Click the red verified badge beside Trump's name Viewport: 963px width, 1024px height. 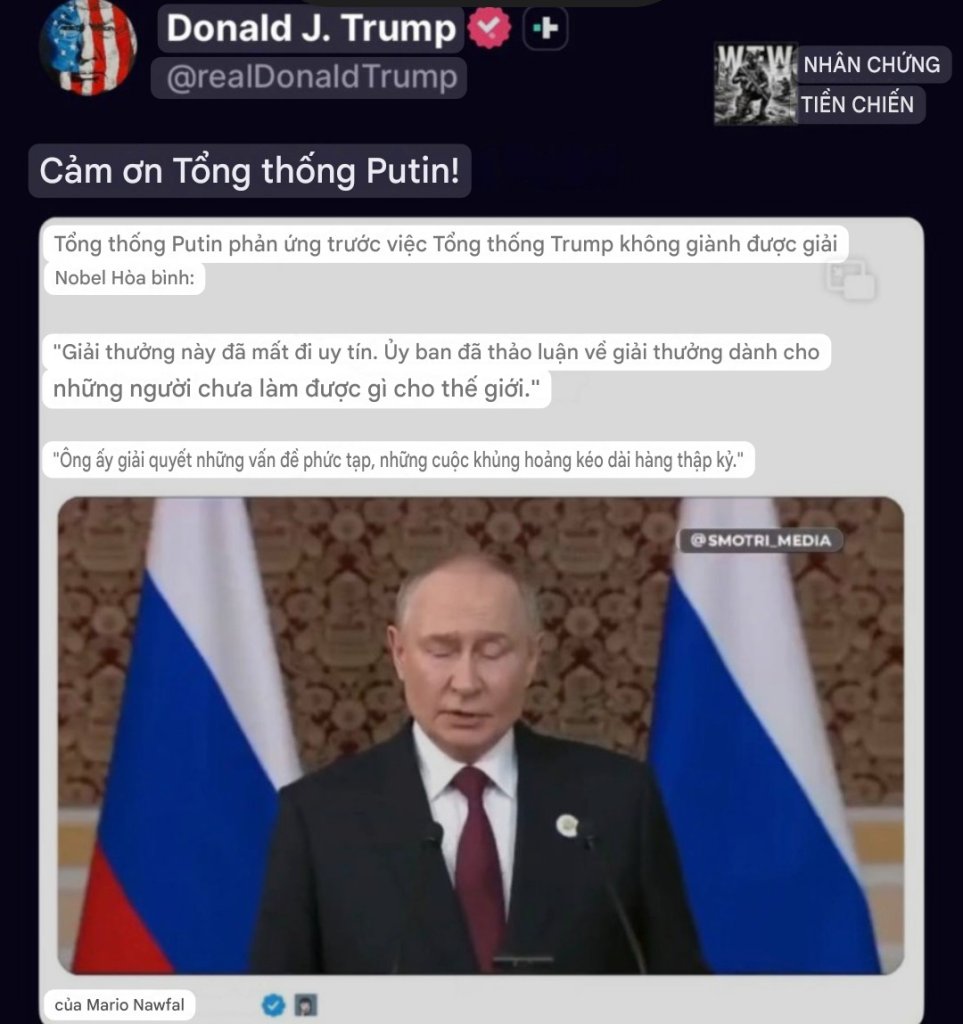(x=489, y=27)
